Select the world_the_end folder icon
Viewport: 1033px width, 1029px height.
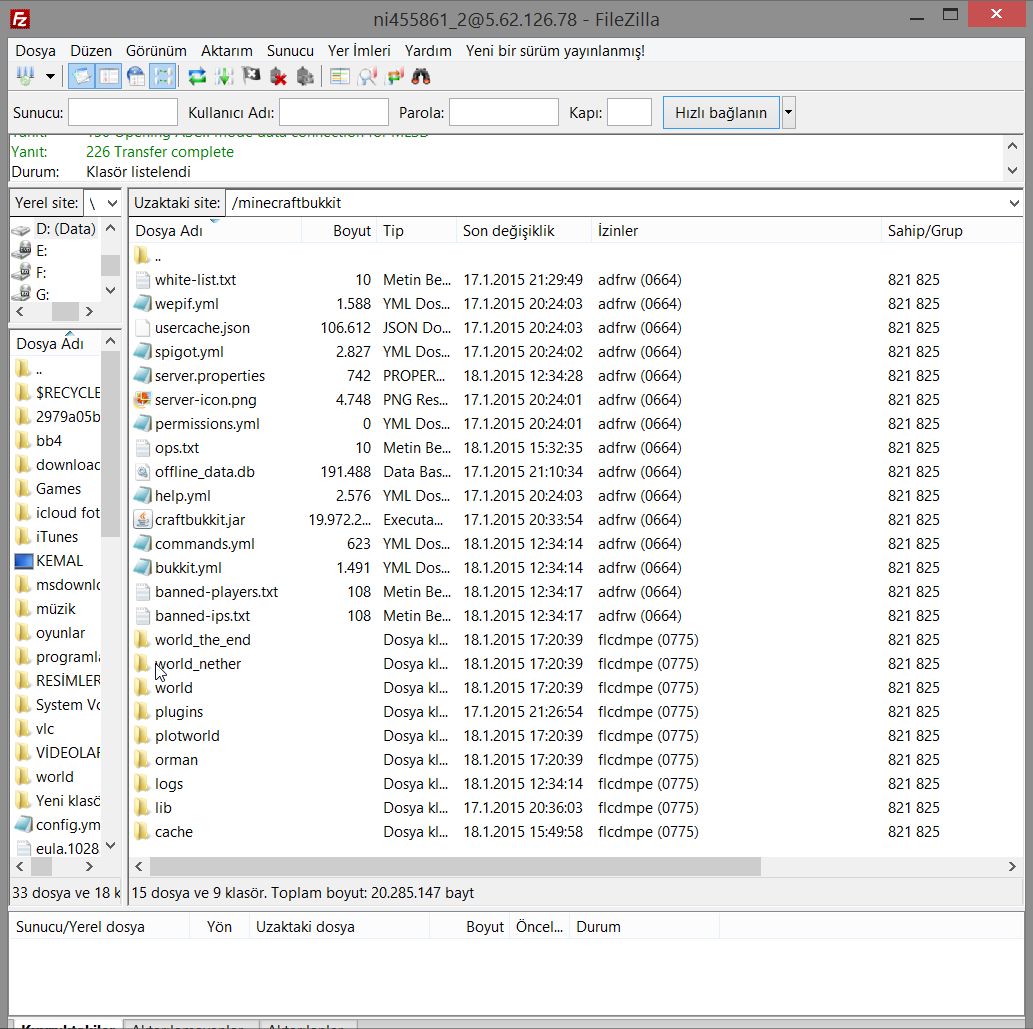click(142, 640)
